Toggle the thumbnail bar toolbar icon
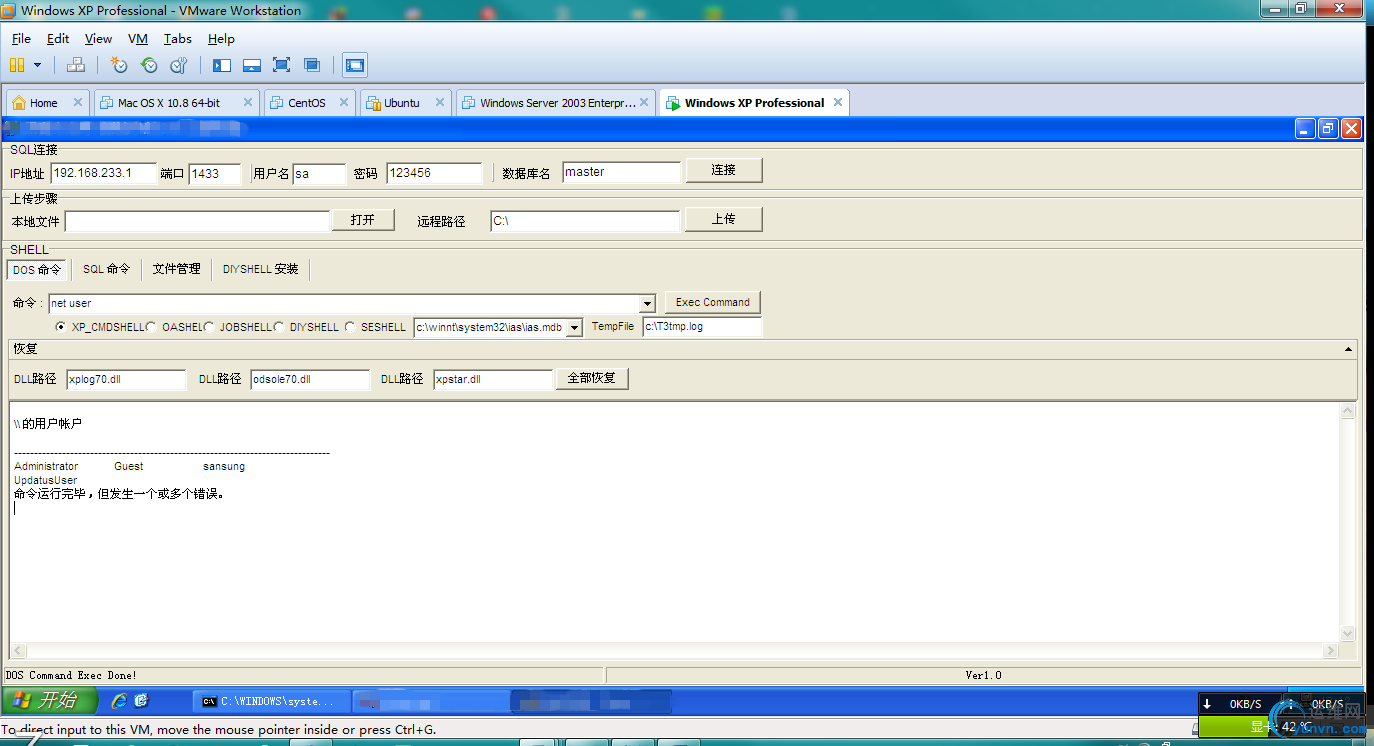Viewport: 1374px width, 746px height. coord(252,65)
